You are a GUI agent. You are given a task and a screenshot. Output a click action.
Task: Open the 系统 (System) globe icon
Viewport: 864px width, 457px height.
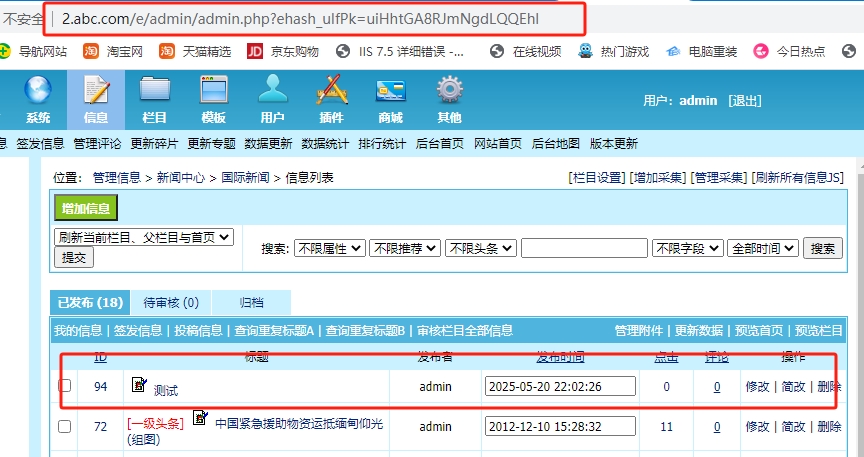click(38, 91)
